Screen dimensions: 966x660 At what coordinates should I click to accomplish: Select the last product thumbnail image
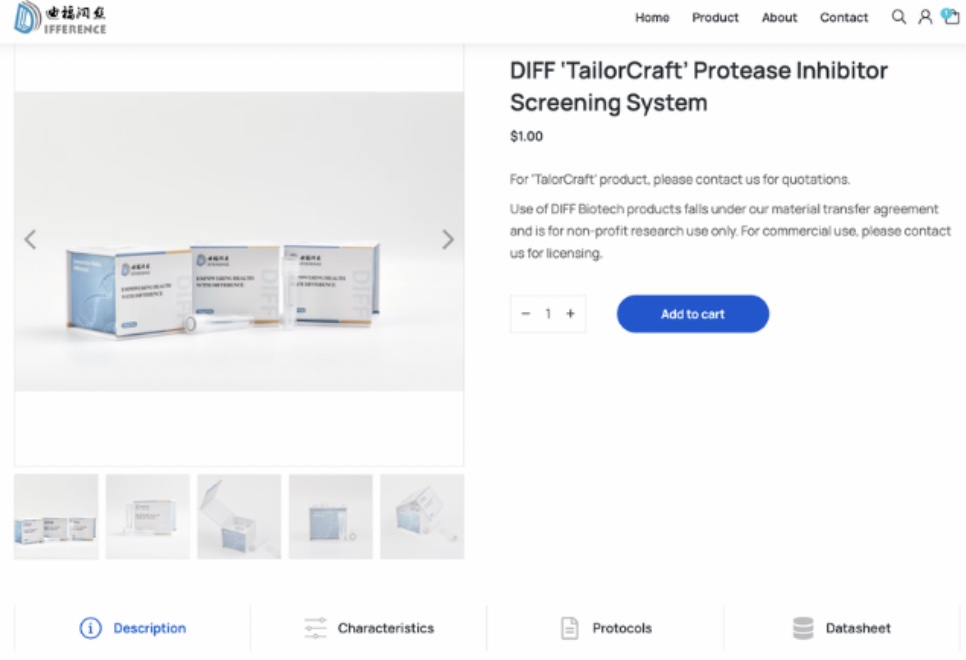click(x=422, y=516)
